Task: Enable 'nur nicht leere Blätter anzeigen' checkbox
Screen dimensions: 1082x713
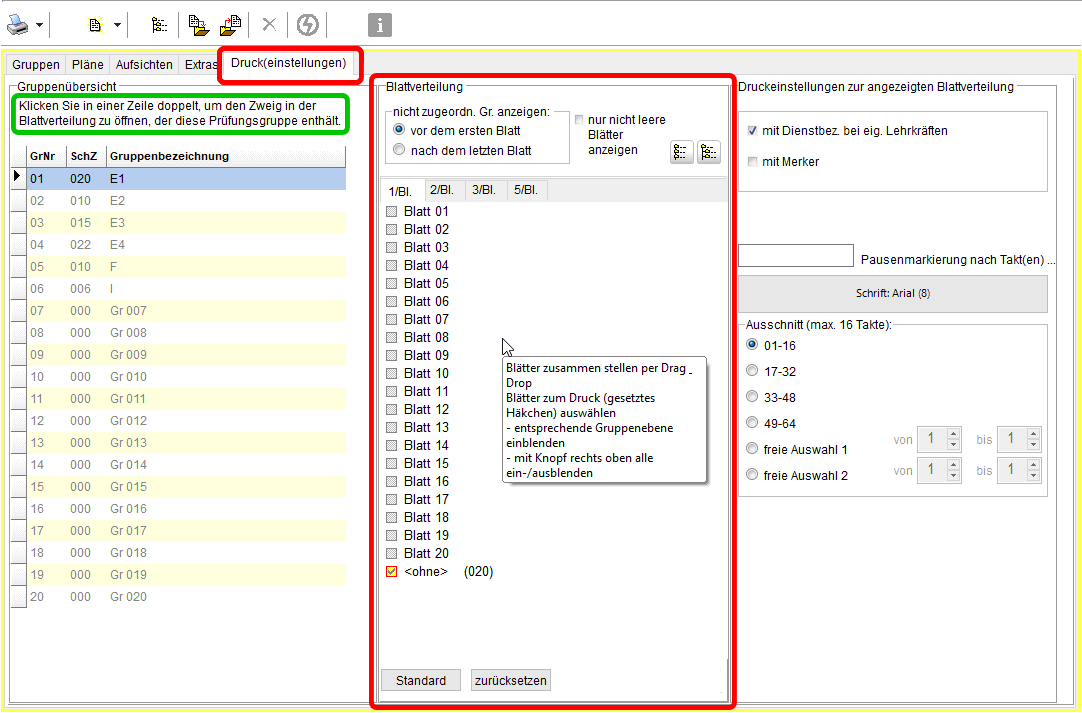Action: click(579, 120)
